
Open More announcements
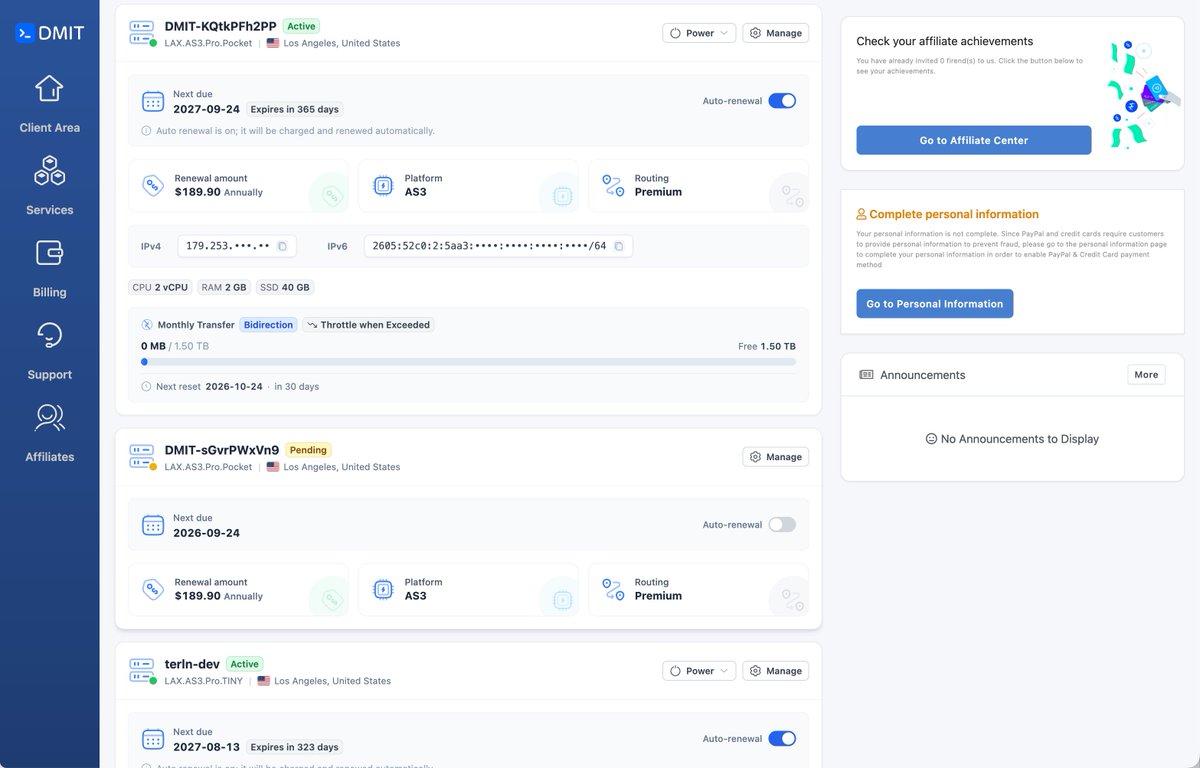click(x=1146, y=375)
